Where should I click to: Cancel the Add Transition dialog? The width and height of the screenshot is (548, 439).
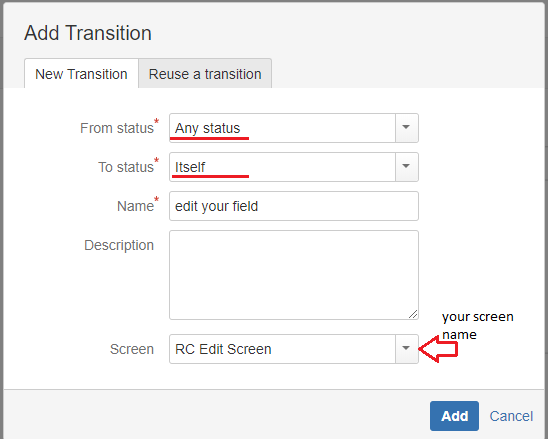click(x=511, y=416)
